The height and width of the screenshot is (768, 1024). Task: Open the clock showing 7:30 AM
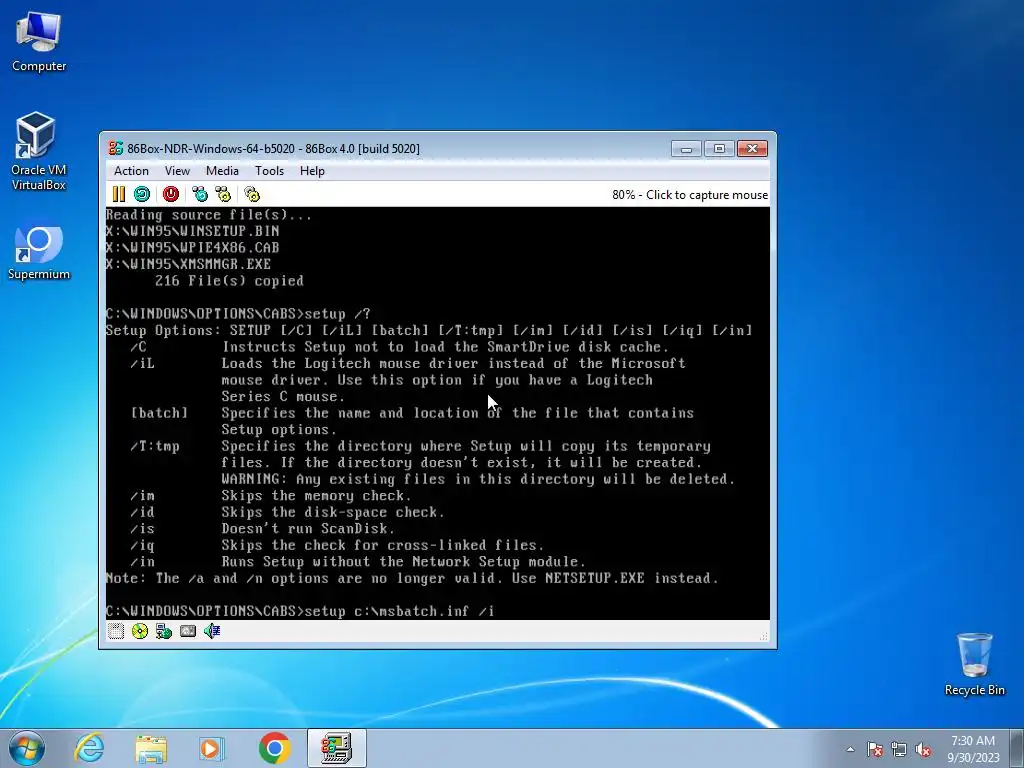point(973,749)
